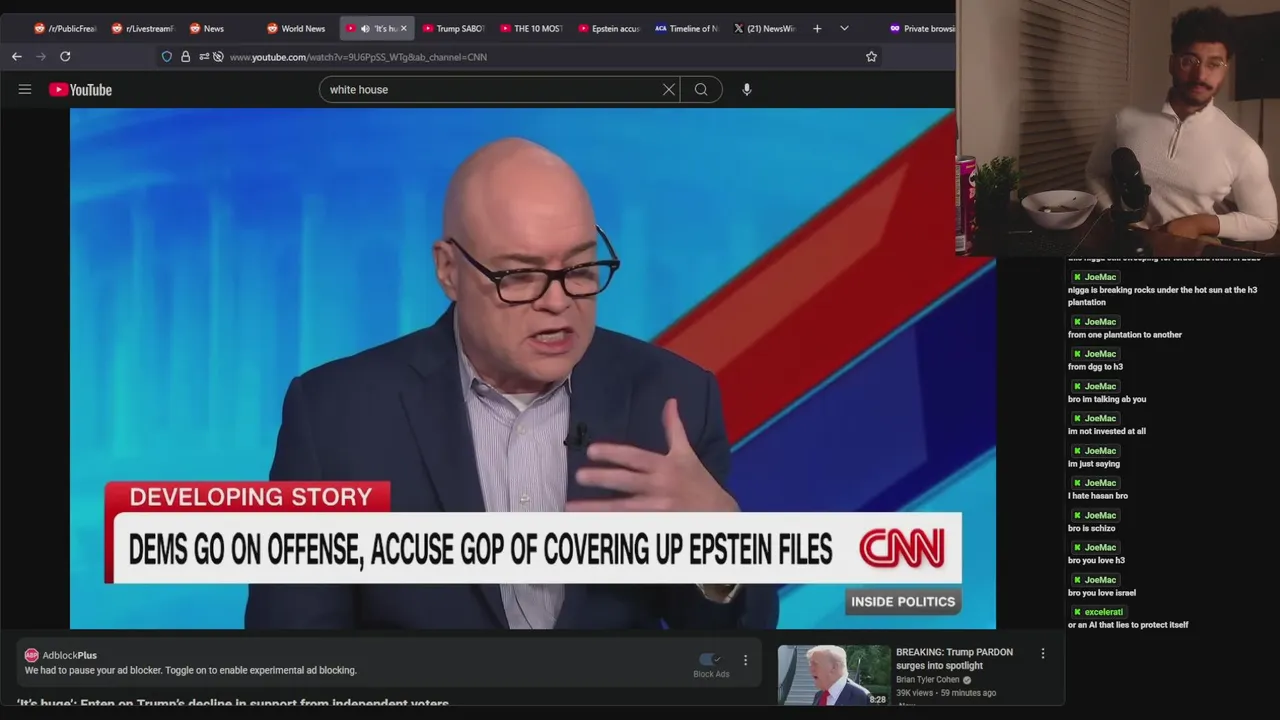Viewport: 1280px width, 720px height.
Task: Click the tracking protection shield icon
Action: pos(167,57)
